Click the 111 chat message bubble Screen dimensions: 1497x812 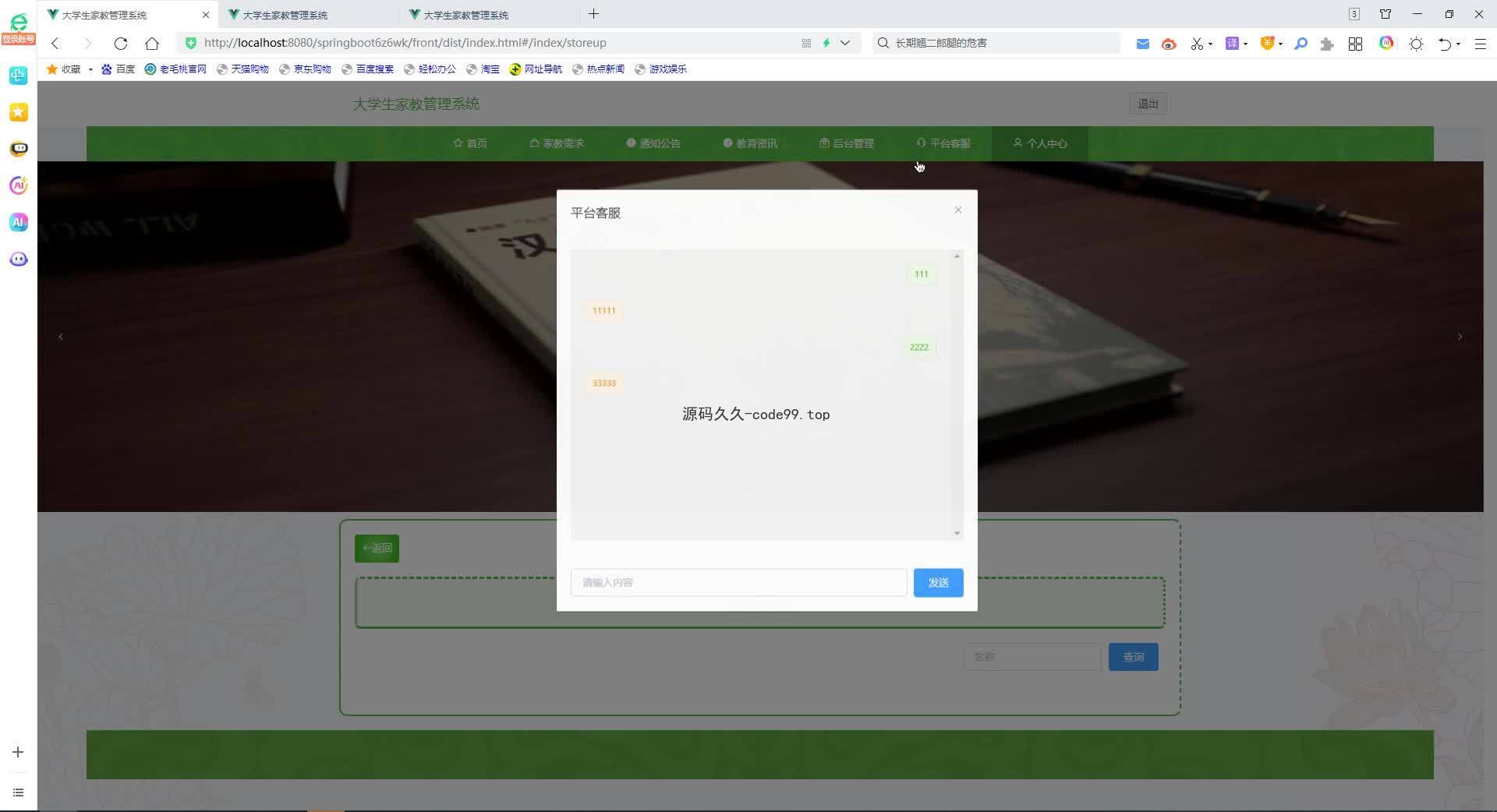[x=921, y=274]
